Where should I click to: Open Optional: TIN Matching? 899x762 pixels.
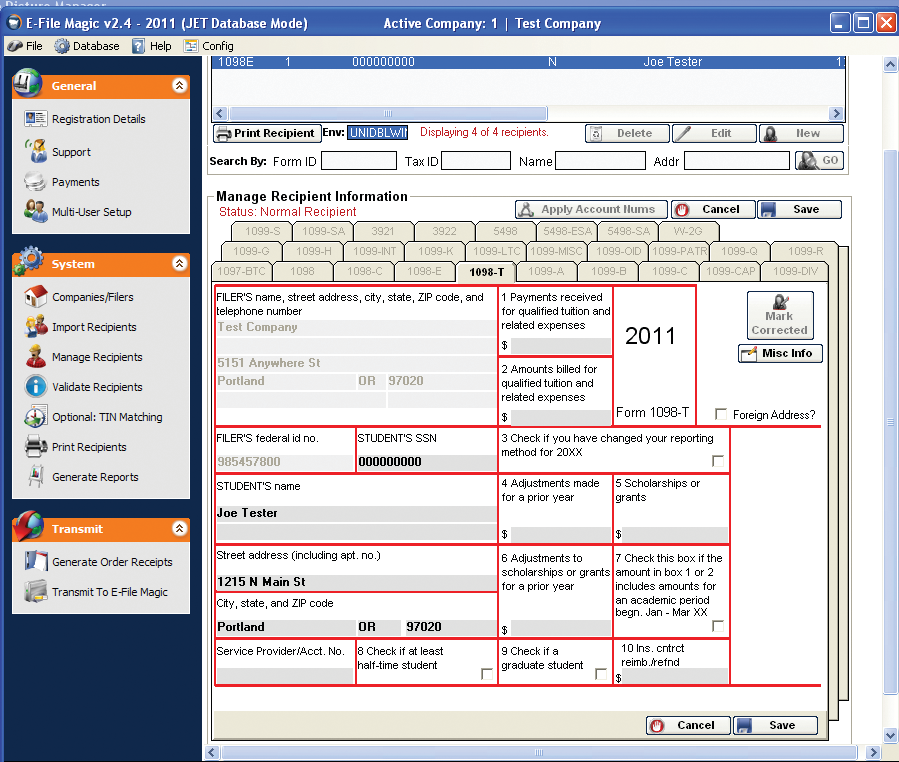tap(106, 417)
